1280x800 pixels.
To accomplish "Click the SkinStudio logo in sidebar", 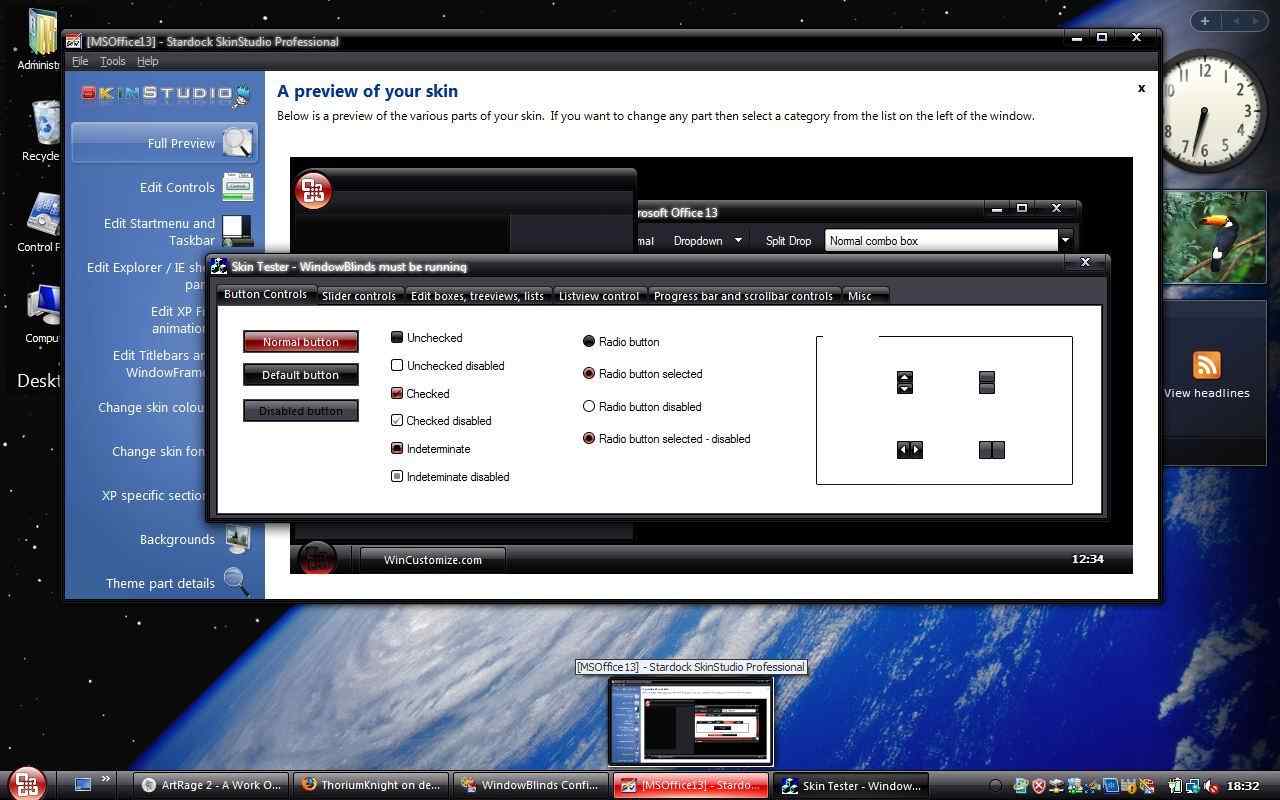I will 165,94.
